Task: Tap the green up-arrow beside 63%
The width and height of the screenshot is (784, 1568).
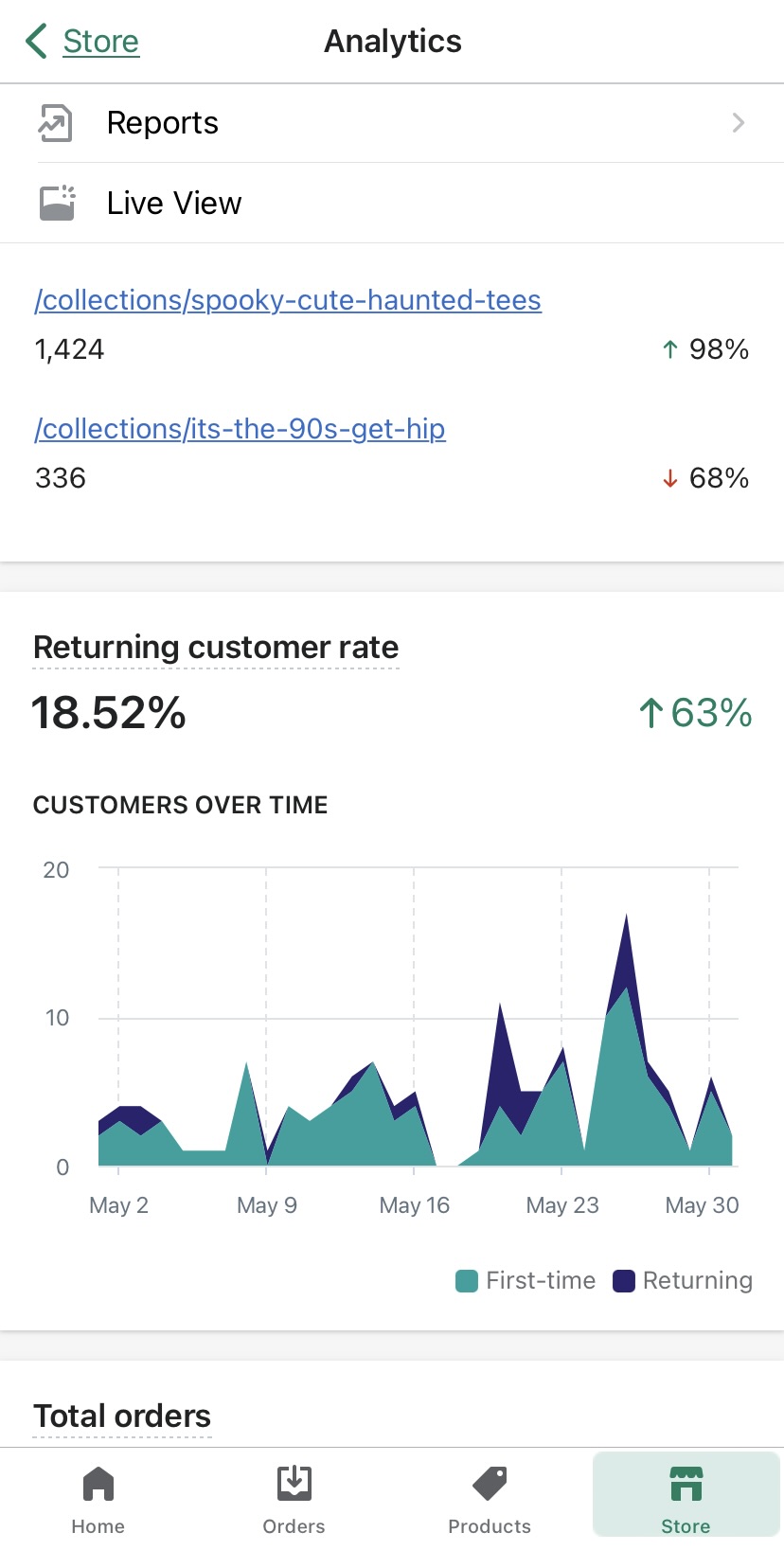Action: click(650, 713)
